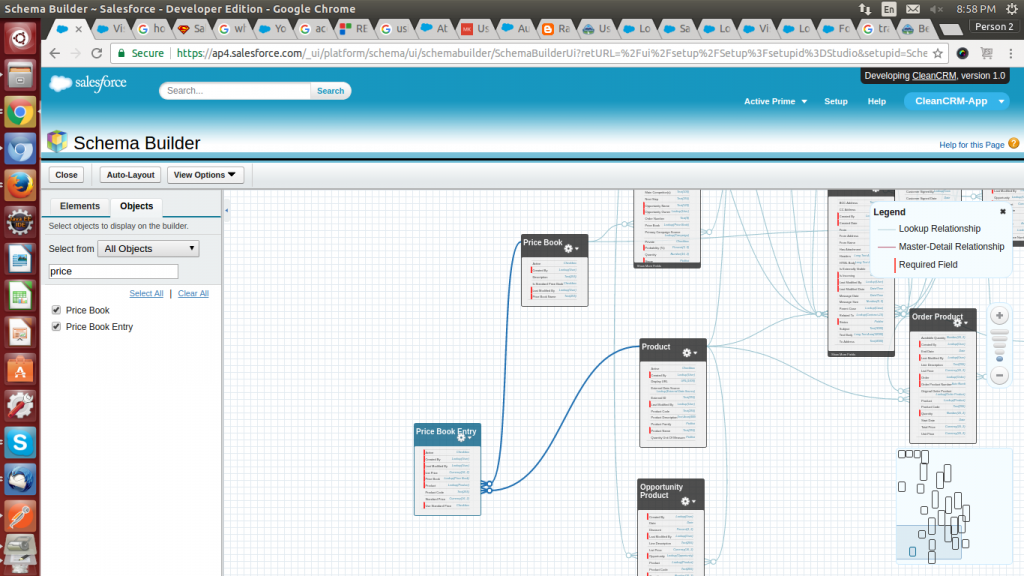Expand the View Options dropdown
This screenshot has width=1024, height=576.
(x=205, y=175)
